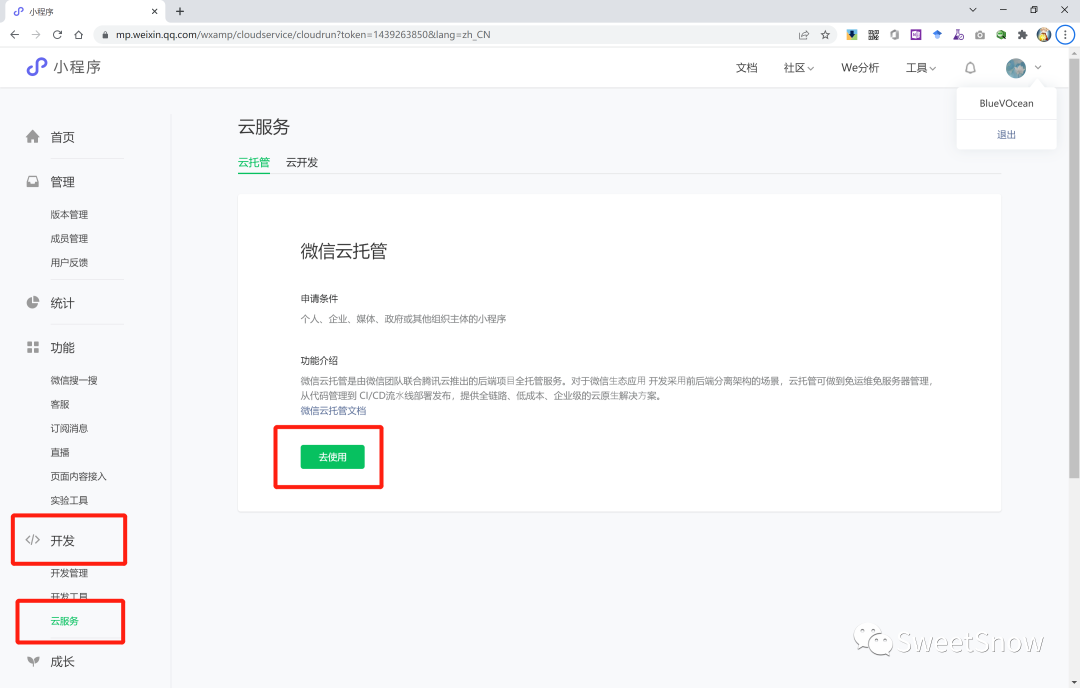Open 成员管理 in the sidebar
The width and height of the screenshot is (1080, 688).
click(69, 238)
